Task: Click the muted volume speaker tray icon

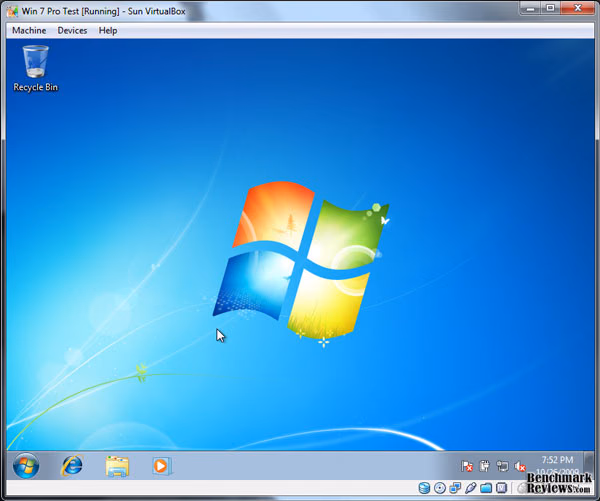Action: pyautogui.click(x=520, y=466)
